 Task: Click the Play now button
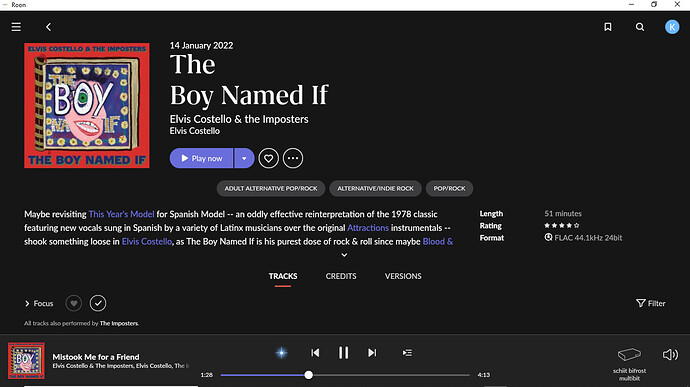(x=201, y=158)
